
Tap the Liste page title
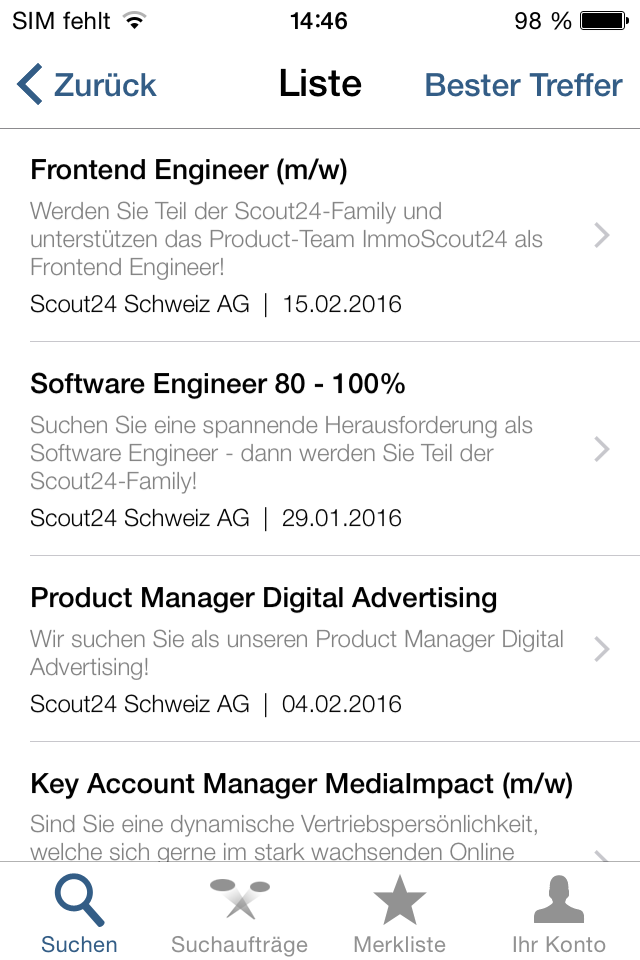[320, 84]
